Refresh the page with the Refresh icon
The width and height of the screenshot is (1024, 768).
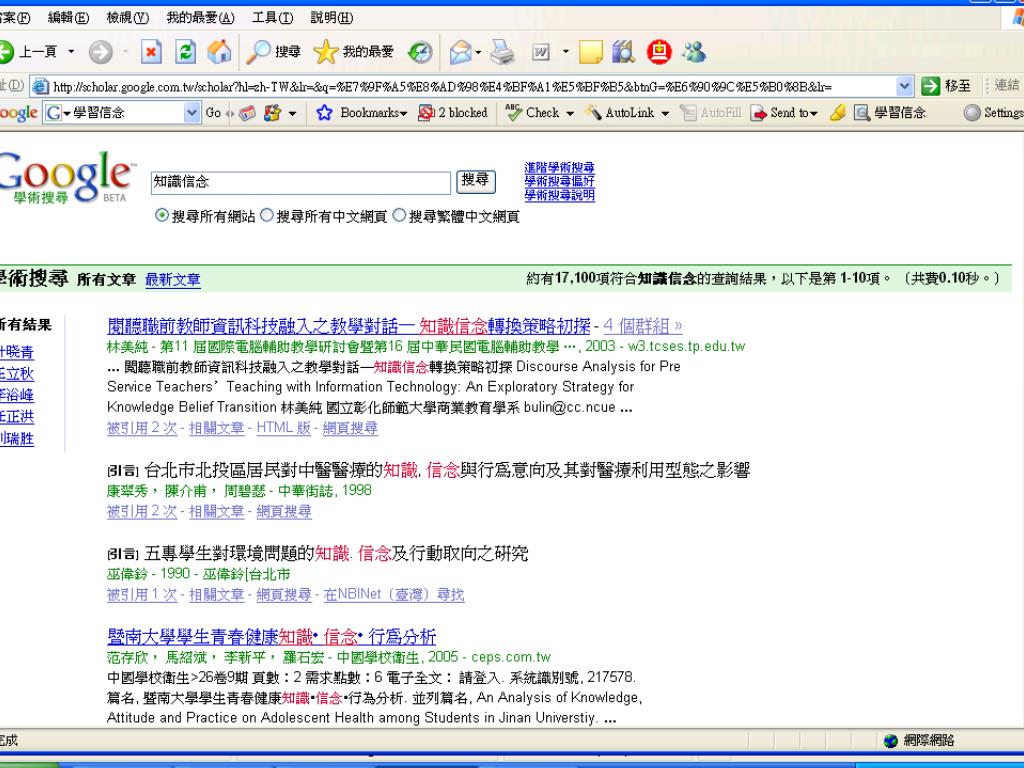(185, 52)
